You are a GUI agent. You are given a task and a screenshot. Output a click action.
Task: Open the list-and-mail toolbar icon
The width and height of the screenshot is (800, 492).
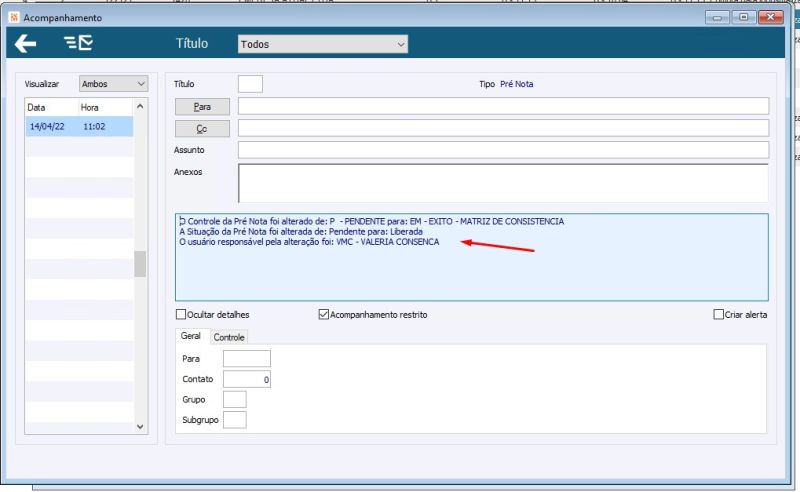(78, 43)
